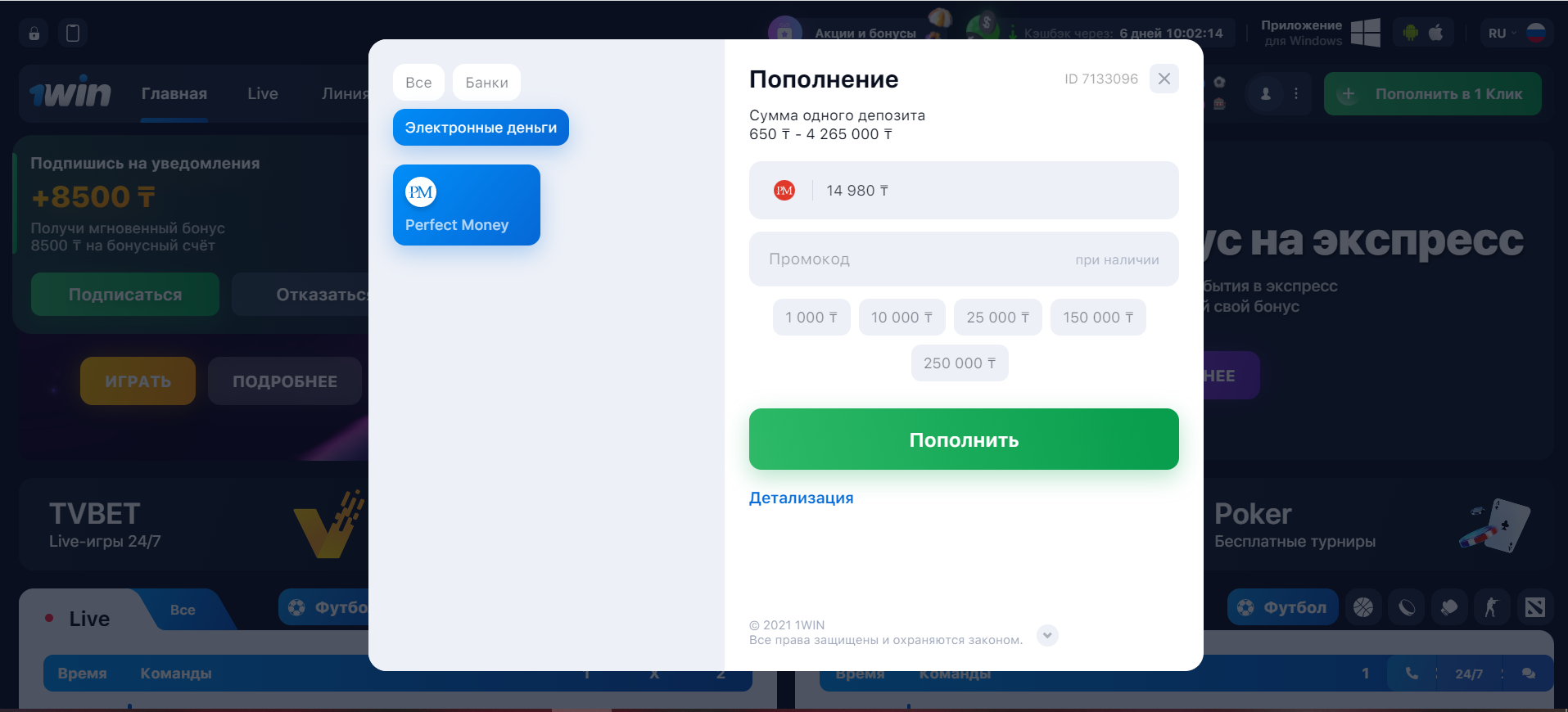The image size is (1568, 712).
Task: Click the 24/7 support label
Action: [1469, 674]
